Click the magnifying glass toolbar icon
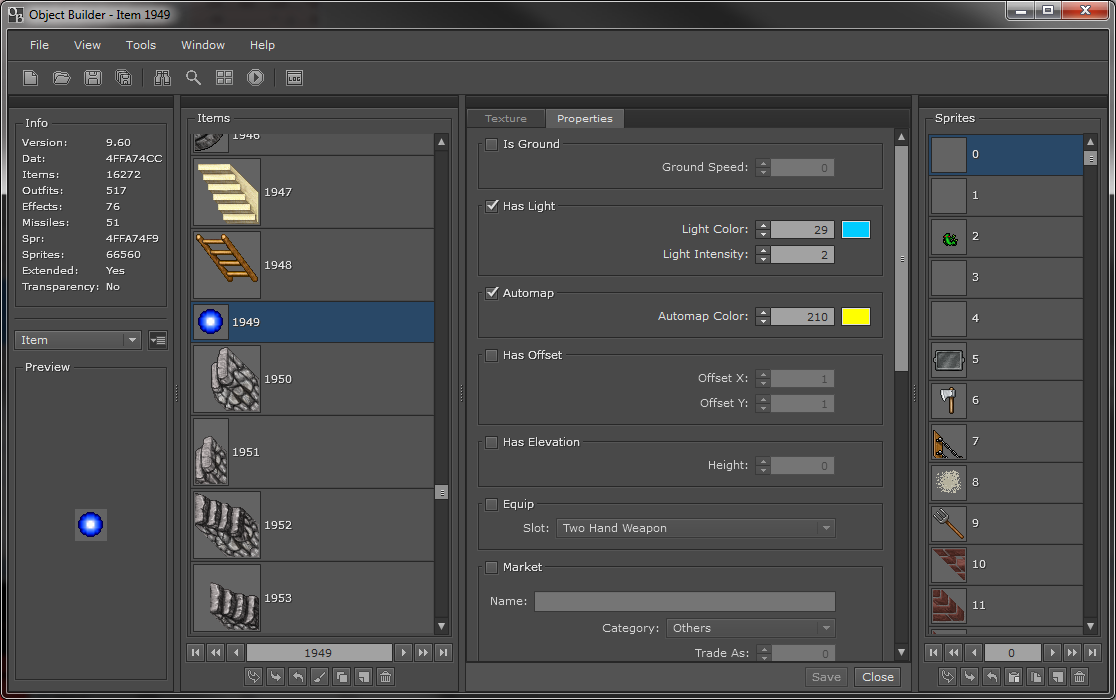 point(194,78)
